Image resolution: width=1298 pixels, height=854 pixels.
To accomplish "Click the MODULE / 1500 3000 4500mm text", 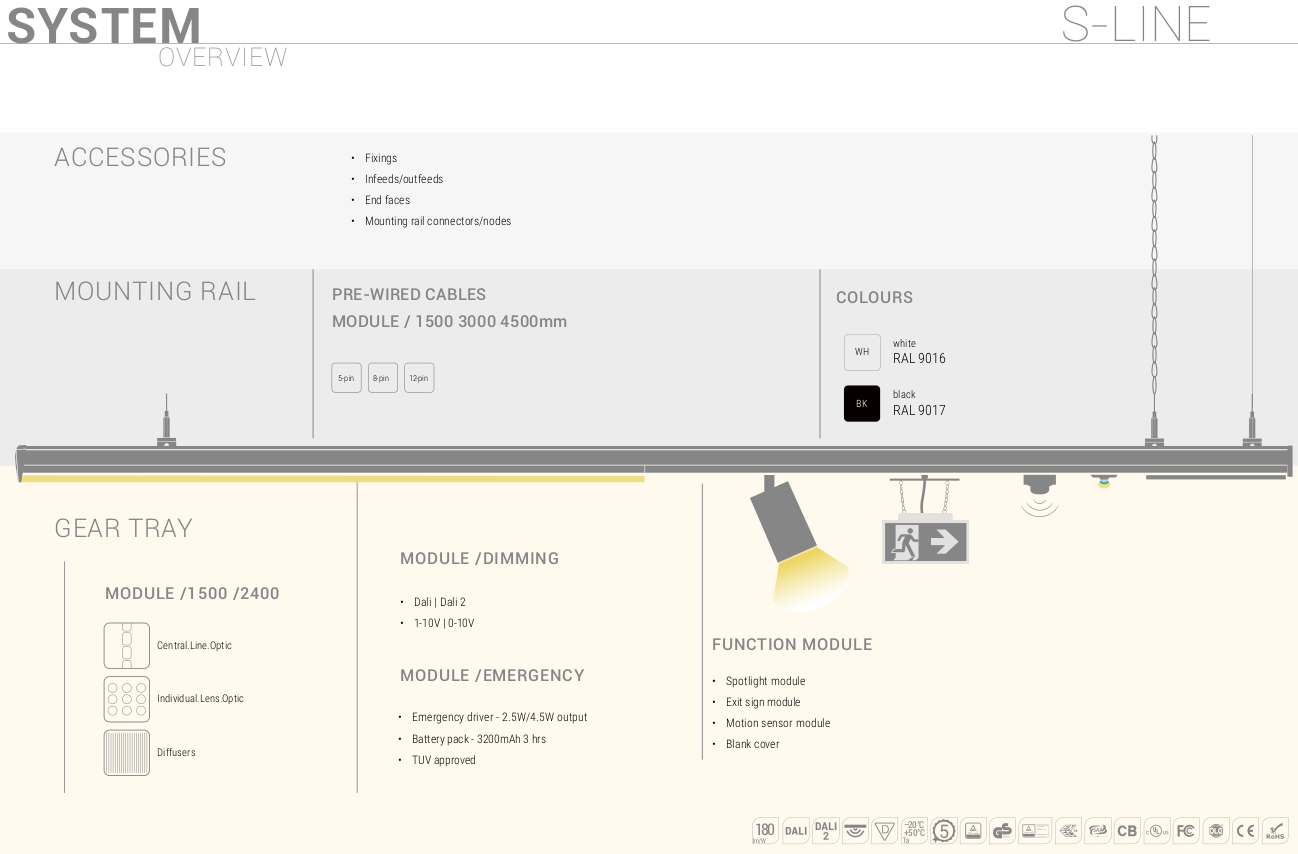I will [449, 322].
